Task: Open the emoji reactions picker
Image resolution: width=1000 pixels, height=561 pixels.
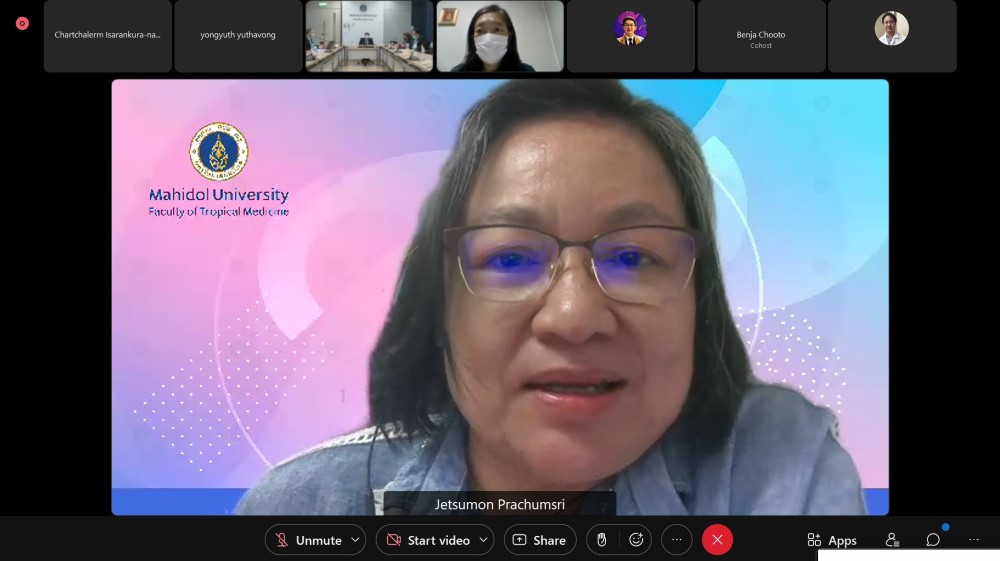Action: (636, 540)
